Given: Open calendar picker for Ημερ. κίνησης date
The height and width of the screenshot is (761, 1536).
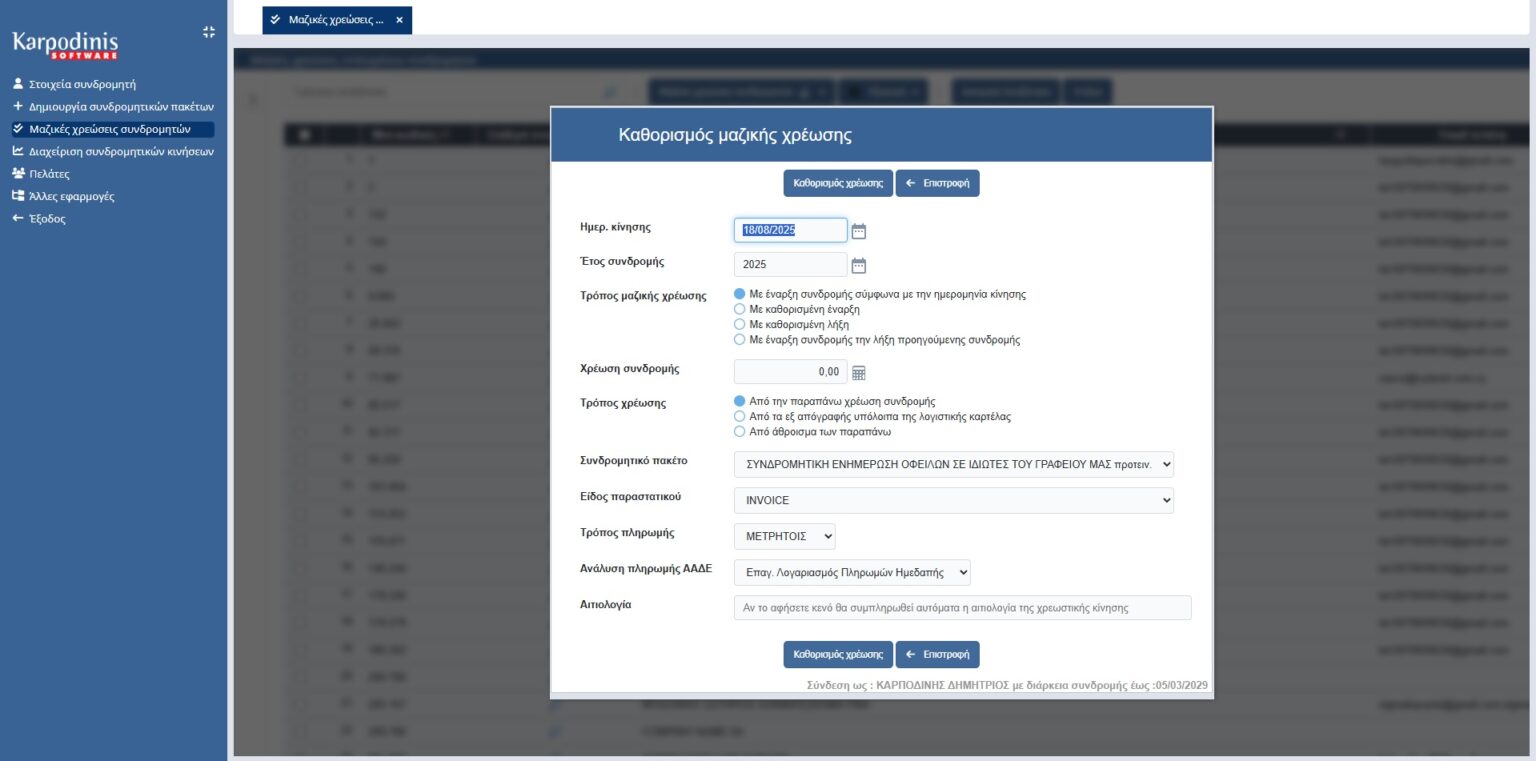Looking at the screenshot, I should click(858, 231).
